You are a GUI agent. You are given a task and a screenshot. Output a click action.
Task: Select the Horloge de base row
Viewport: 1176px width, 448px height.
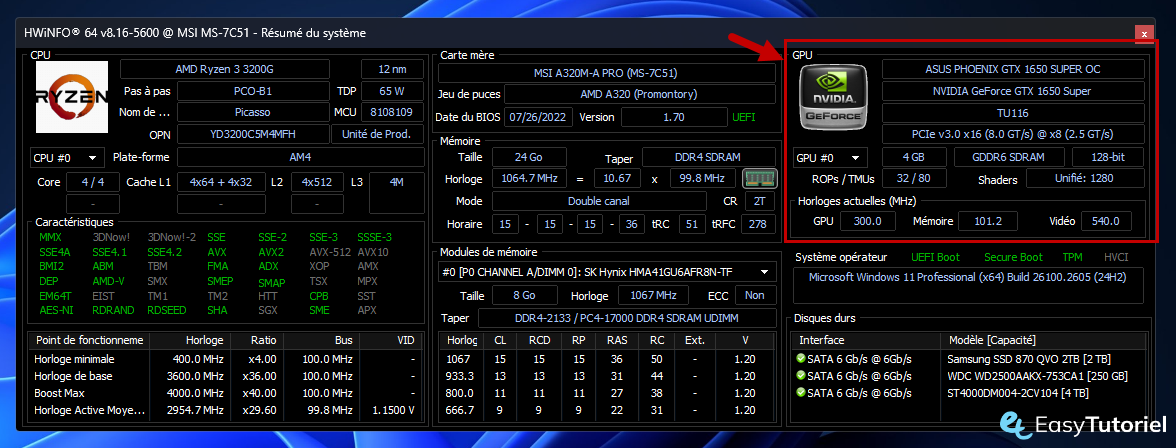(224, 376)
